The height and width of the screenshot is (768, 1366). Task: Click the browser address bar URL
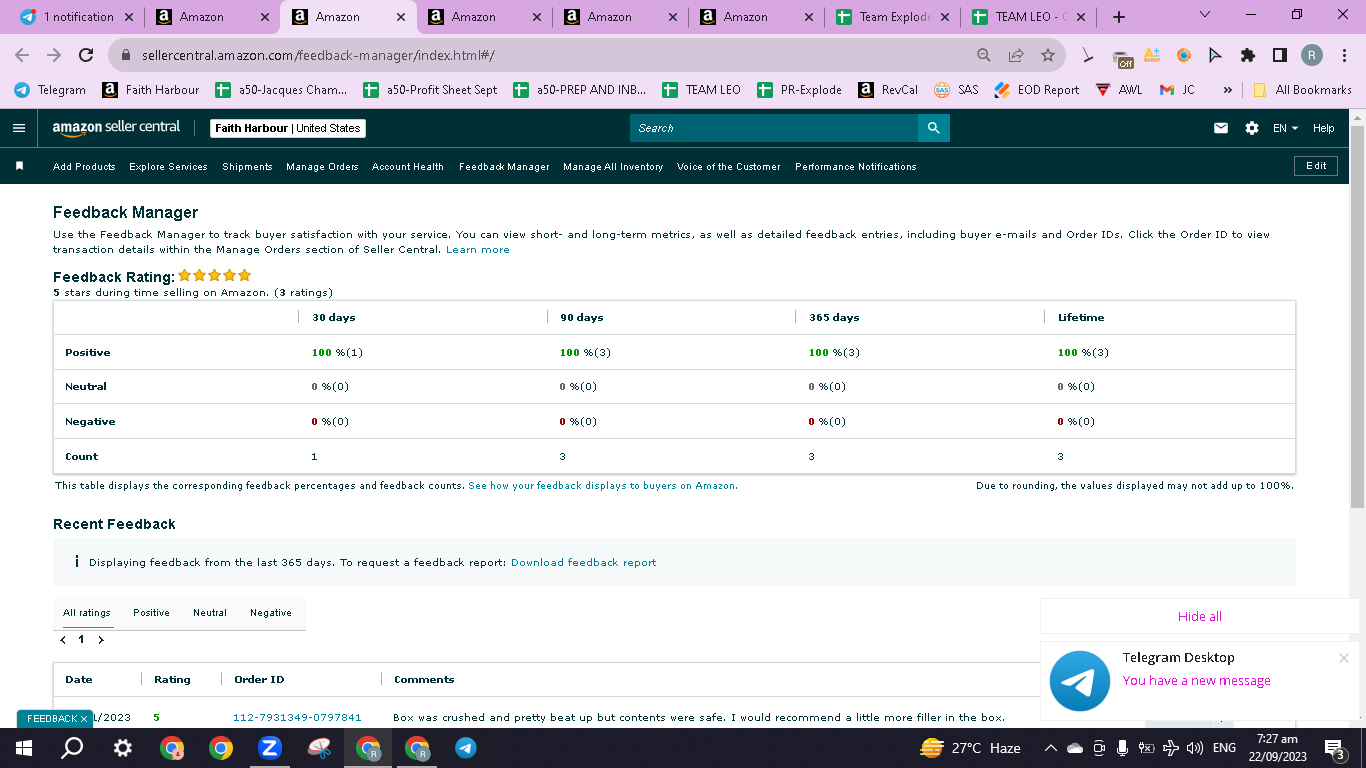318,56
